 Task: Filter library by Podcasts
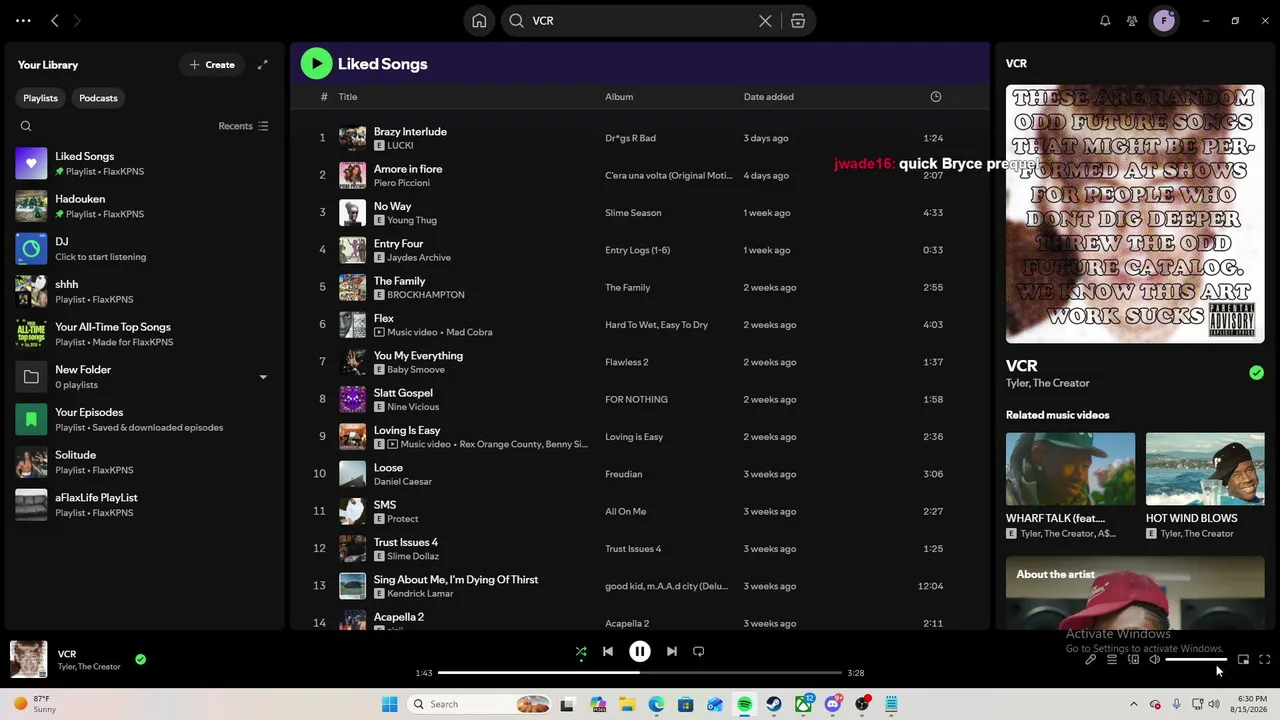click(x=98, y=98)
